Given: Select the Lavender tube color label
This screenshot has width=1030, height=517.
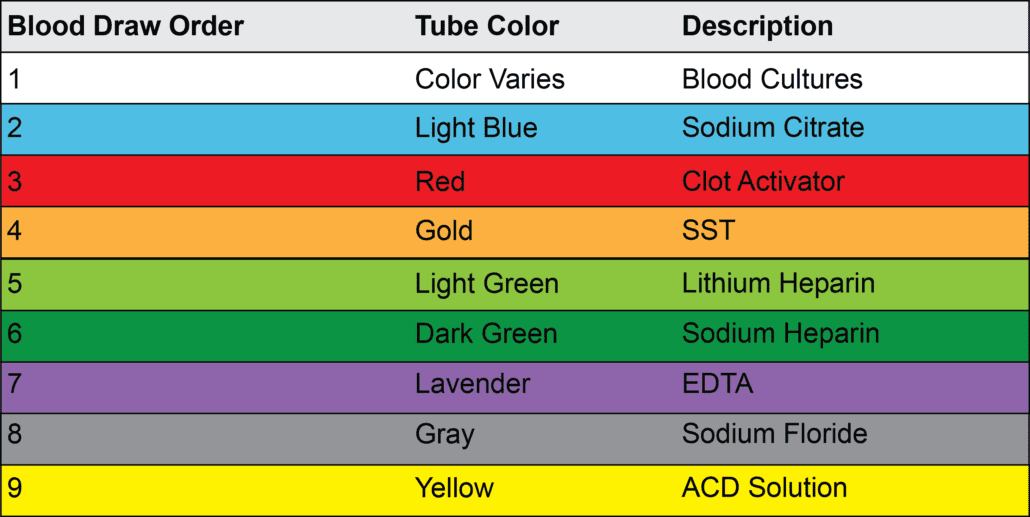Looking at the screenshot, I should 473,384.
